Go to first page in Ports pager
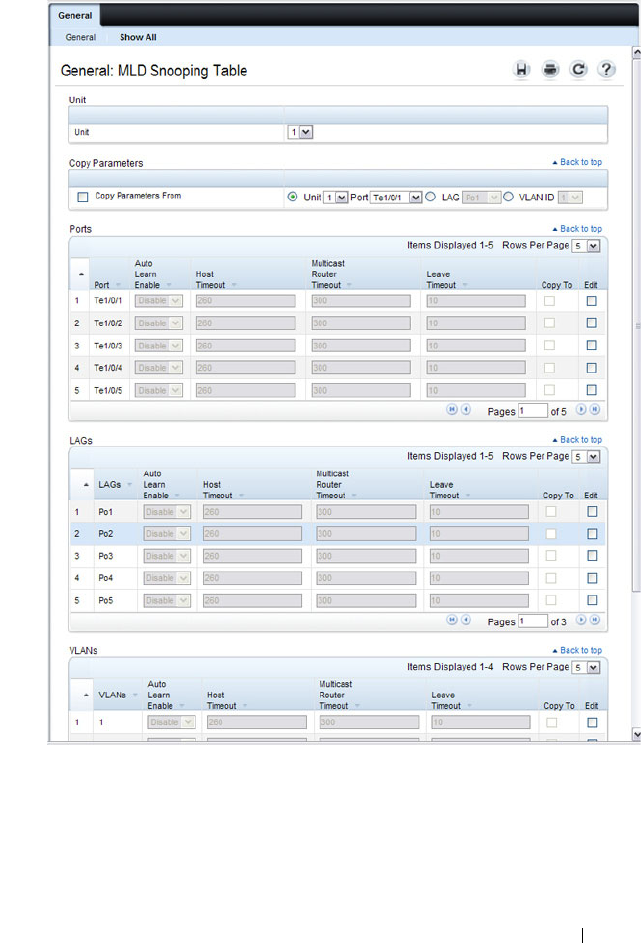This screenshot has width=641, height=943. (452, 410)
